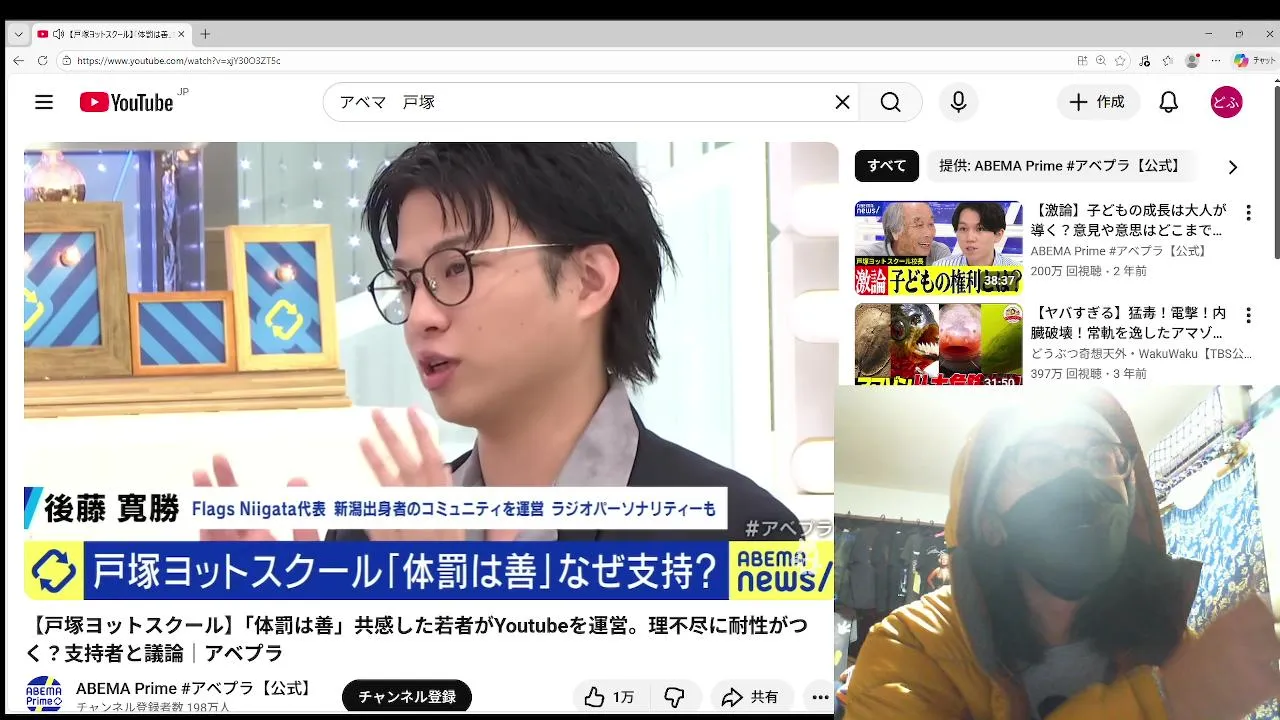Viewport: 1280px width, 720px height.
Task: Add page to favorites star
Action: tap(1120, 60)
